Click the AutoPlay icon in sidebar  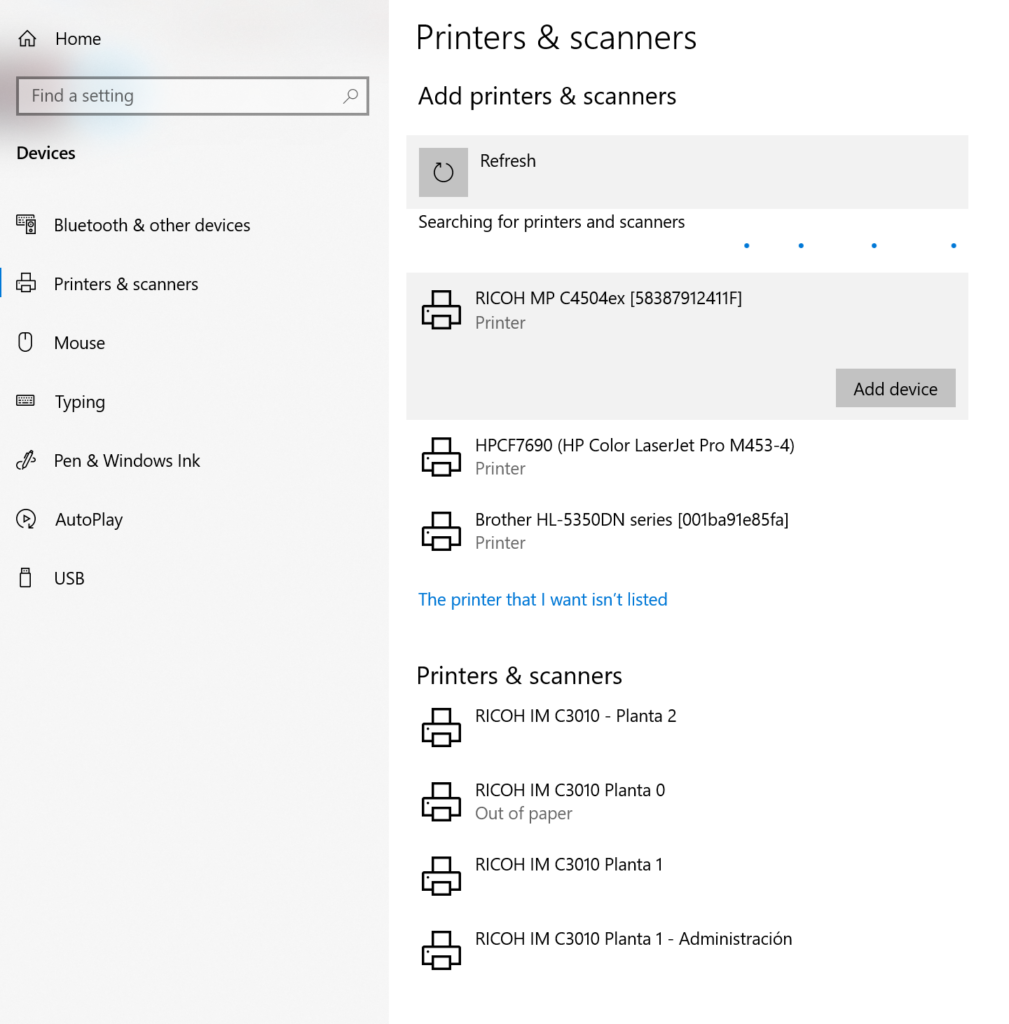26,520
